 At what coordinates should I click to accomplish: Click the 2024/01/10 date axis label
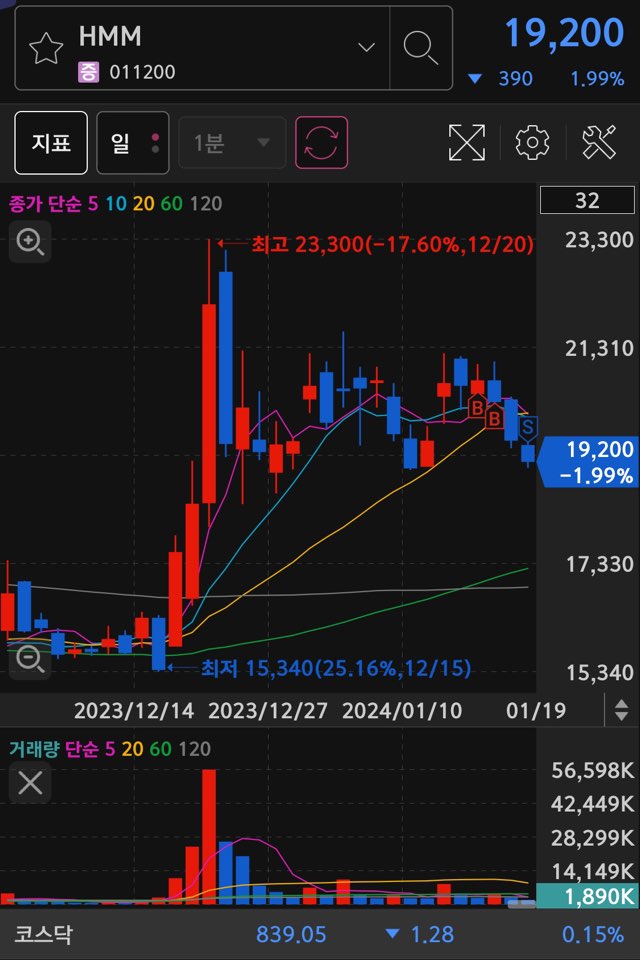pos(402,711)
